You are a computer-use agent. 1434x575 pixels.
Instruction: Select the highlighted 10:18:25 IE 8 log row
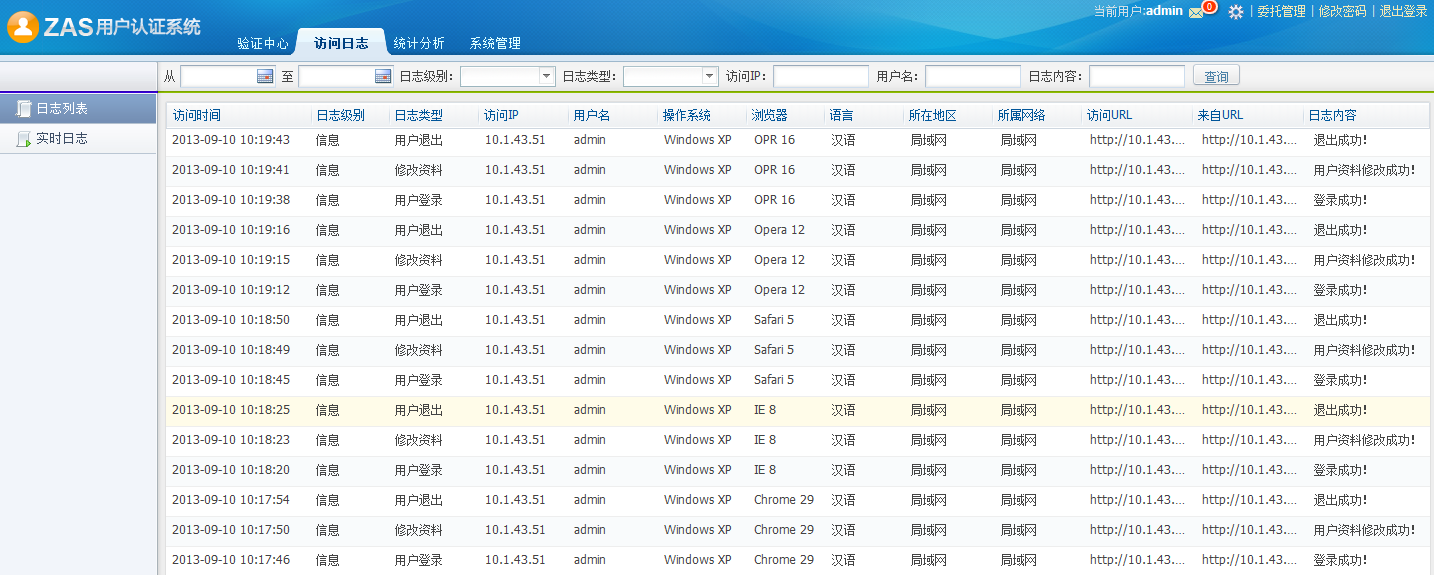tap(700, 410)
